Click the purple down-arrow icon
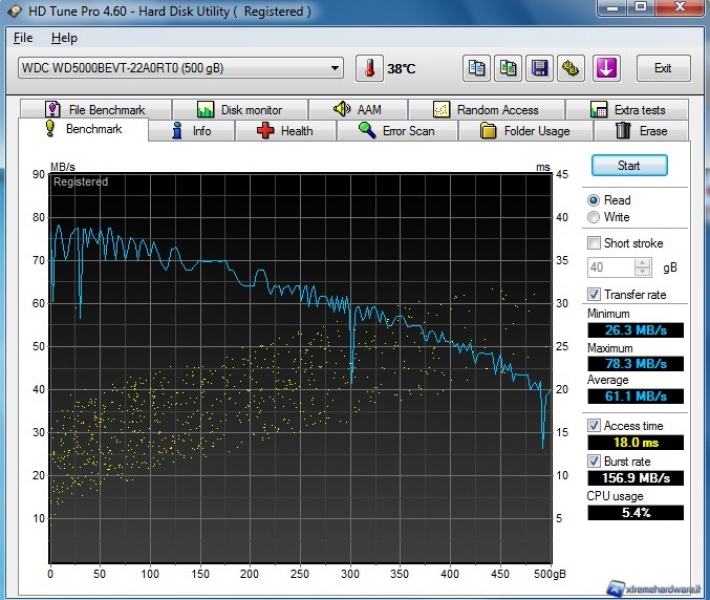 pos(607,69)
